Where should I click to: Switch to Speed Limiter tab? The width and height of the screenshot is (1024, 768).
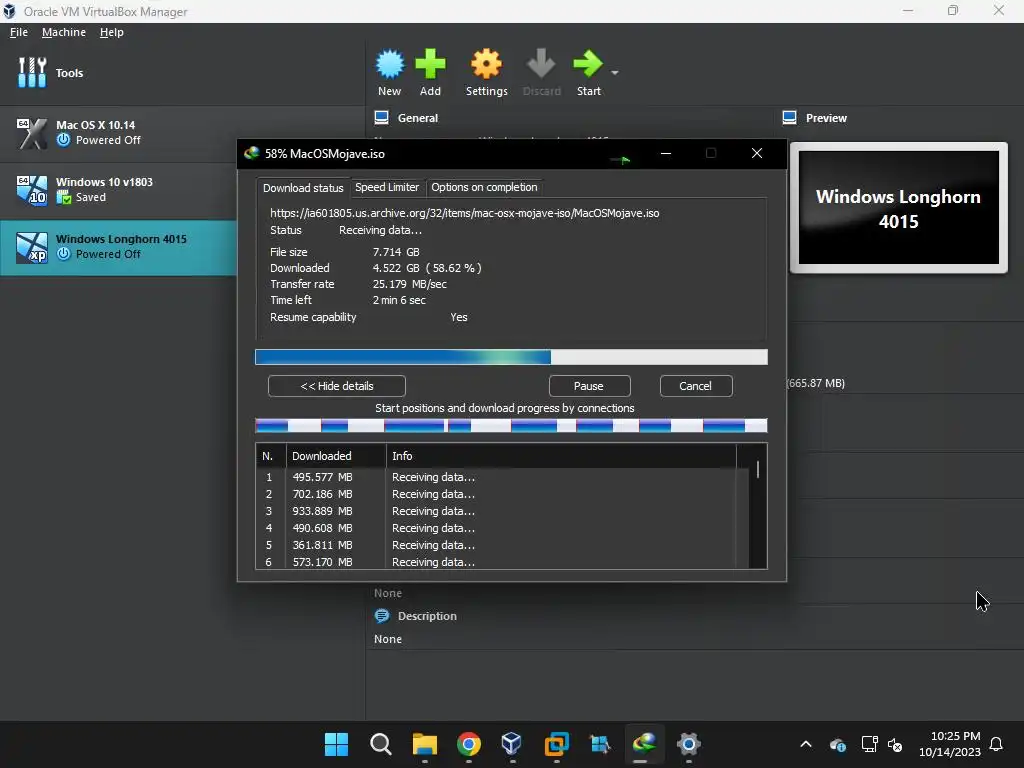point(387,187)
